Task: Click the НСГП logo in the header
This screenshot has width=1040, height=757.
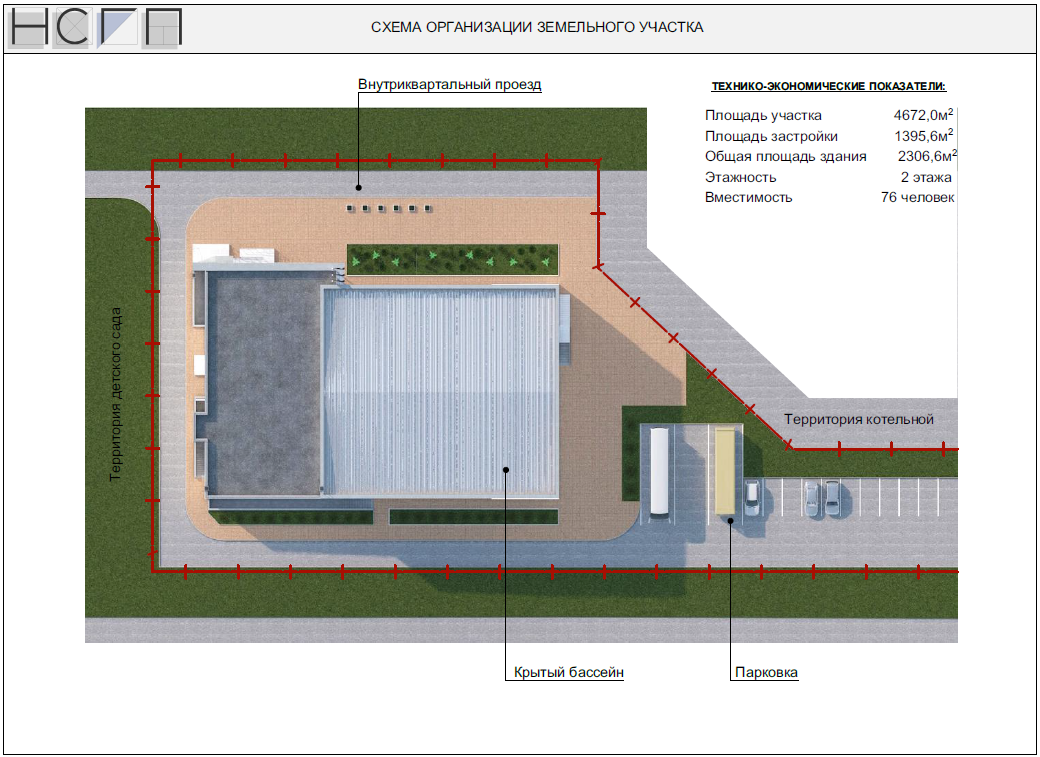Action: click(x=96, y=27)
